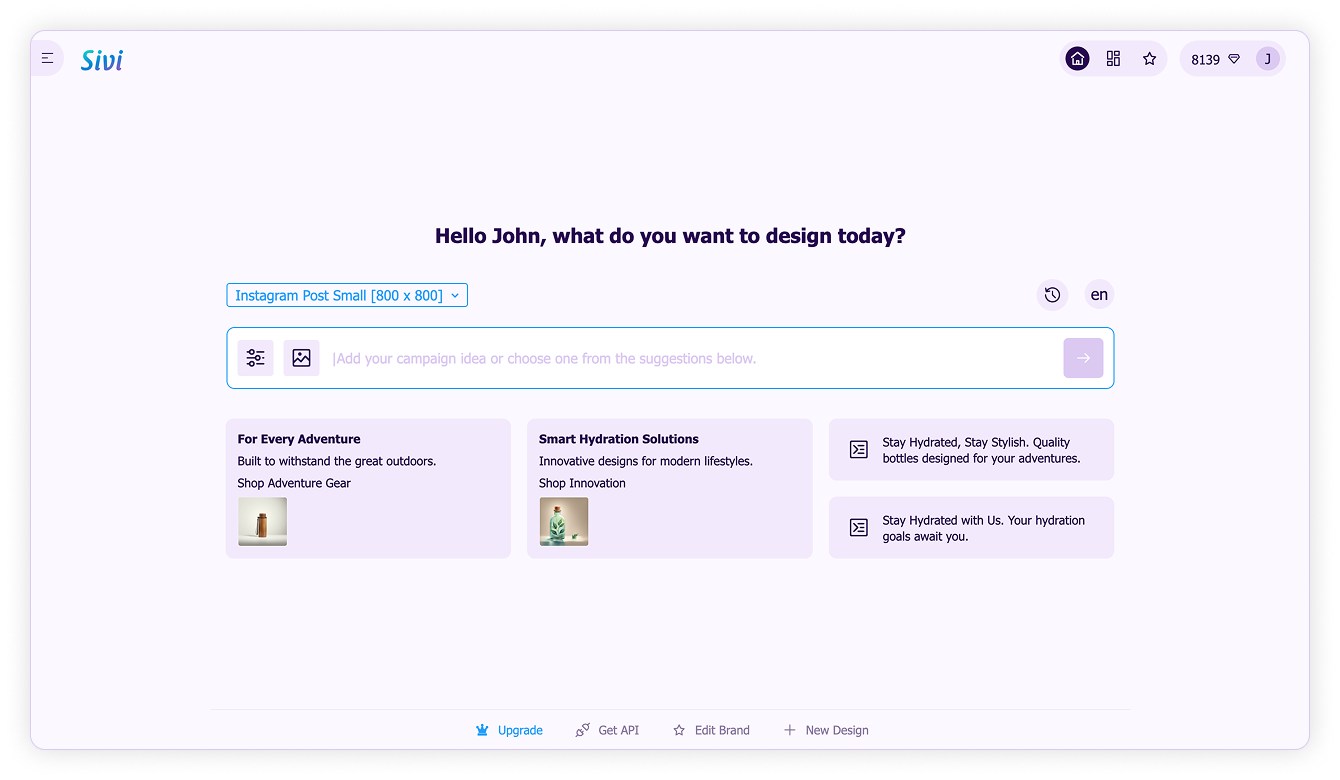Viewport: 1340px width, 780px height.
Task: Click prompt icon beside hydration goals text
Action: pyautogui.click(x=858, y=528)
